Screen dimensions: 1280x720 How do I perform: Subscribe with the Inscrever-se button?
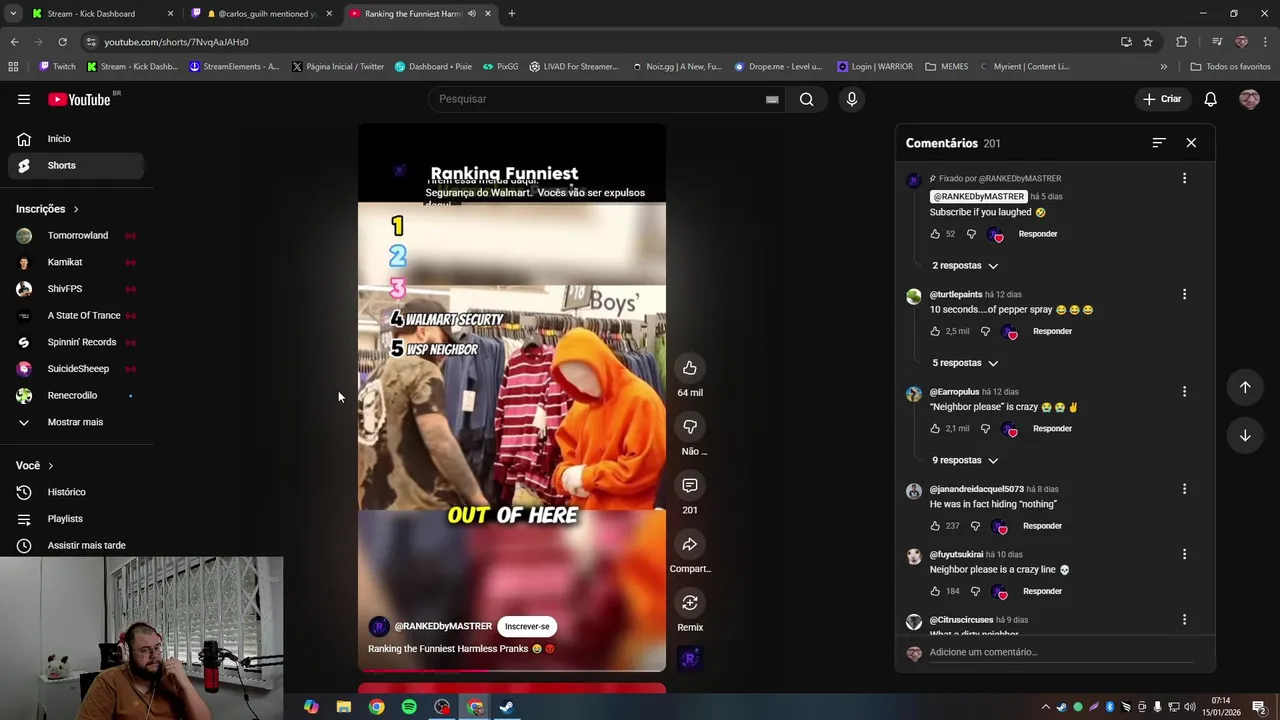527,627
